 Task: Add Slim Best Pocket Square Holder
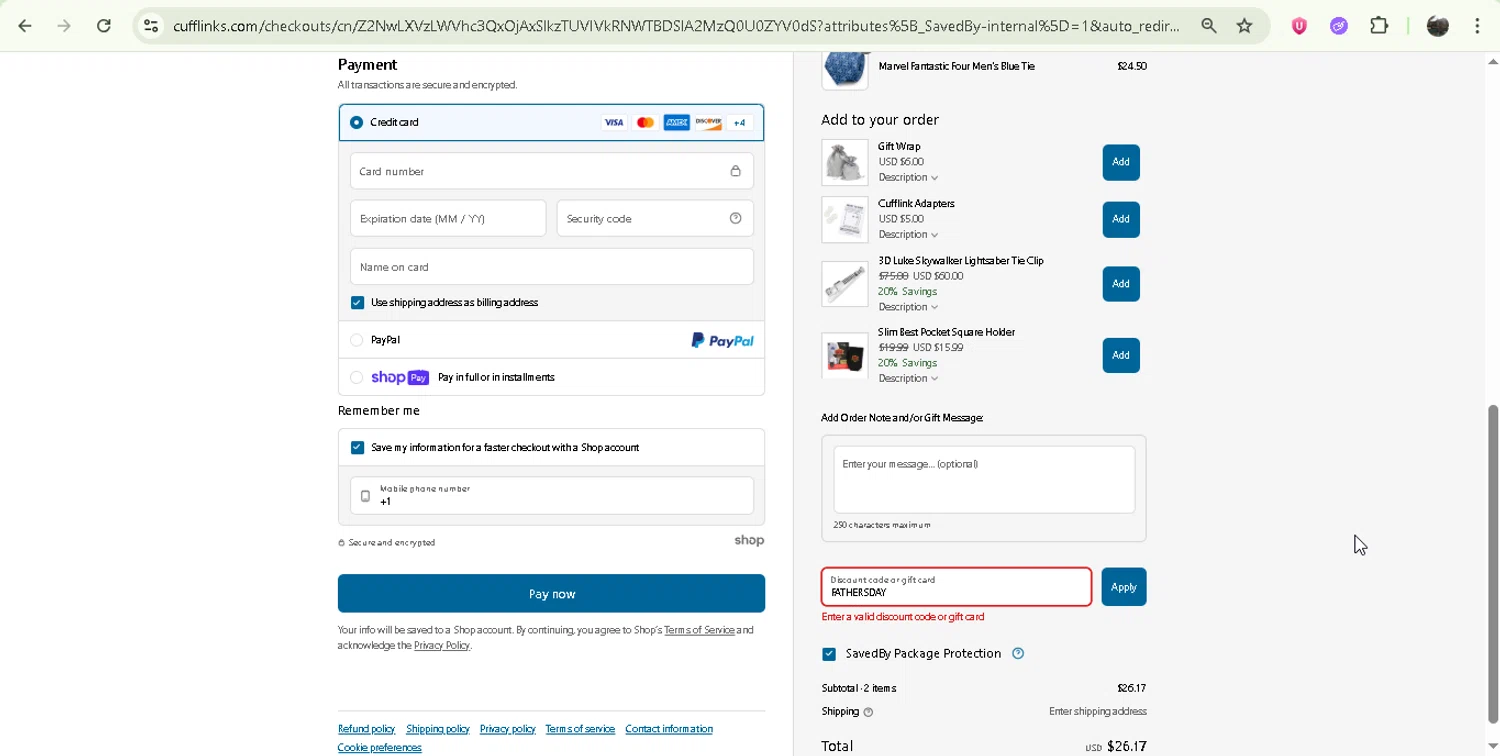[x=1121, y=355]
